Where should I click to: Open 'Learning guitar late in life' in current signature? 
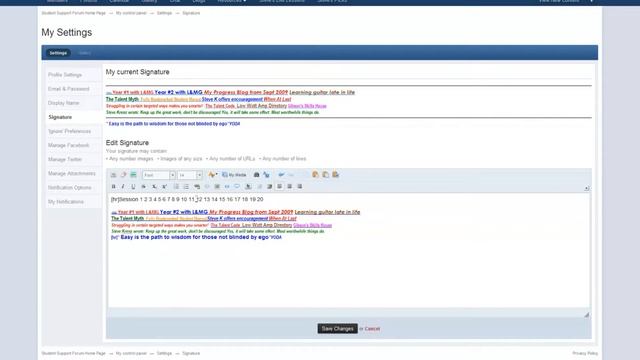[322, 92]
